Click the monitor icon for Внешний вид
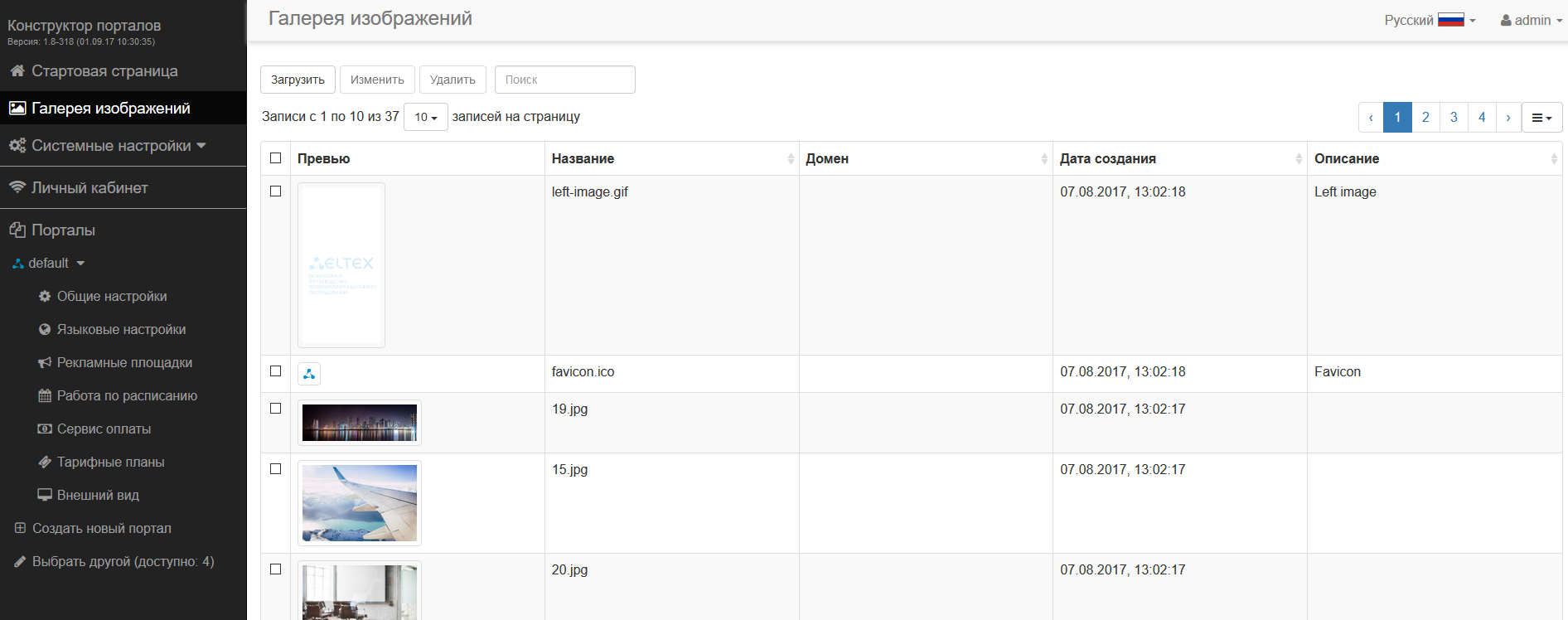The image size is (1568, 620). pyautogui.click(x=45, y=495)
